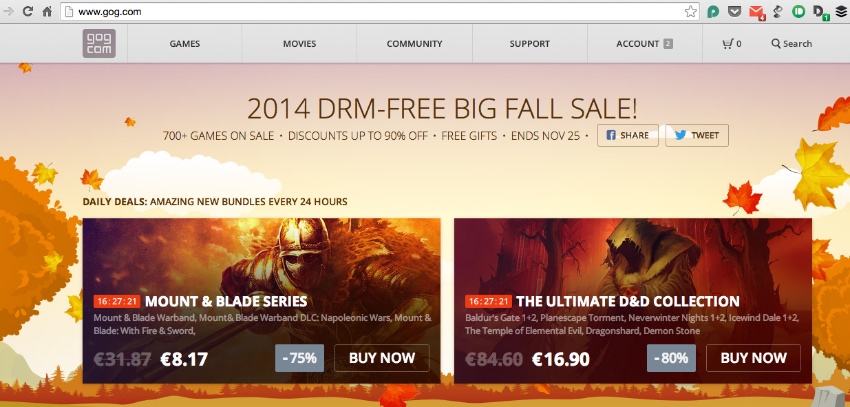This screenshot has width=850, height=407.
Task: Focus the www.gog.com address bar
Action: (x=374, y=11)
